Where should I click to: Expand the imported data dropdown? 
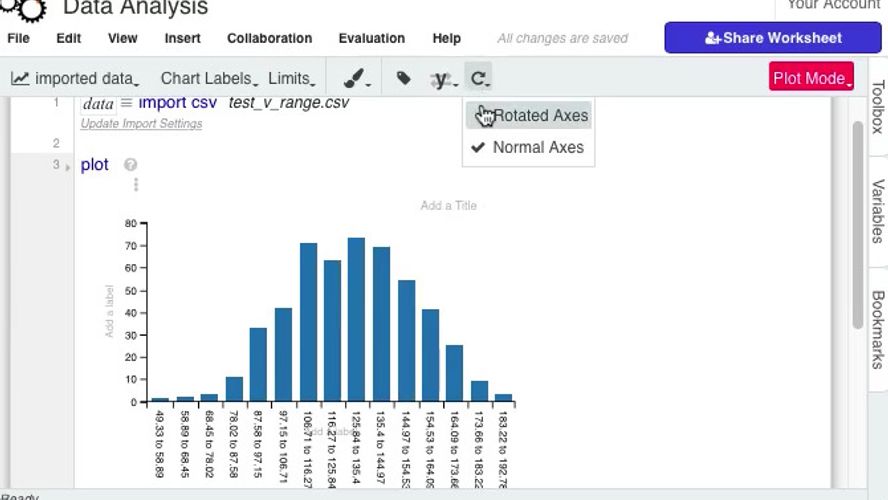[x=76, y=78]
